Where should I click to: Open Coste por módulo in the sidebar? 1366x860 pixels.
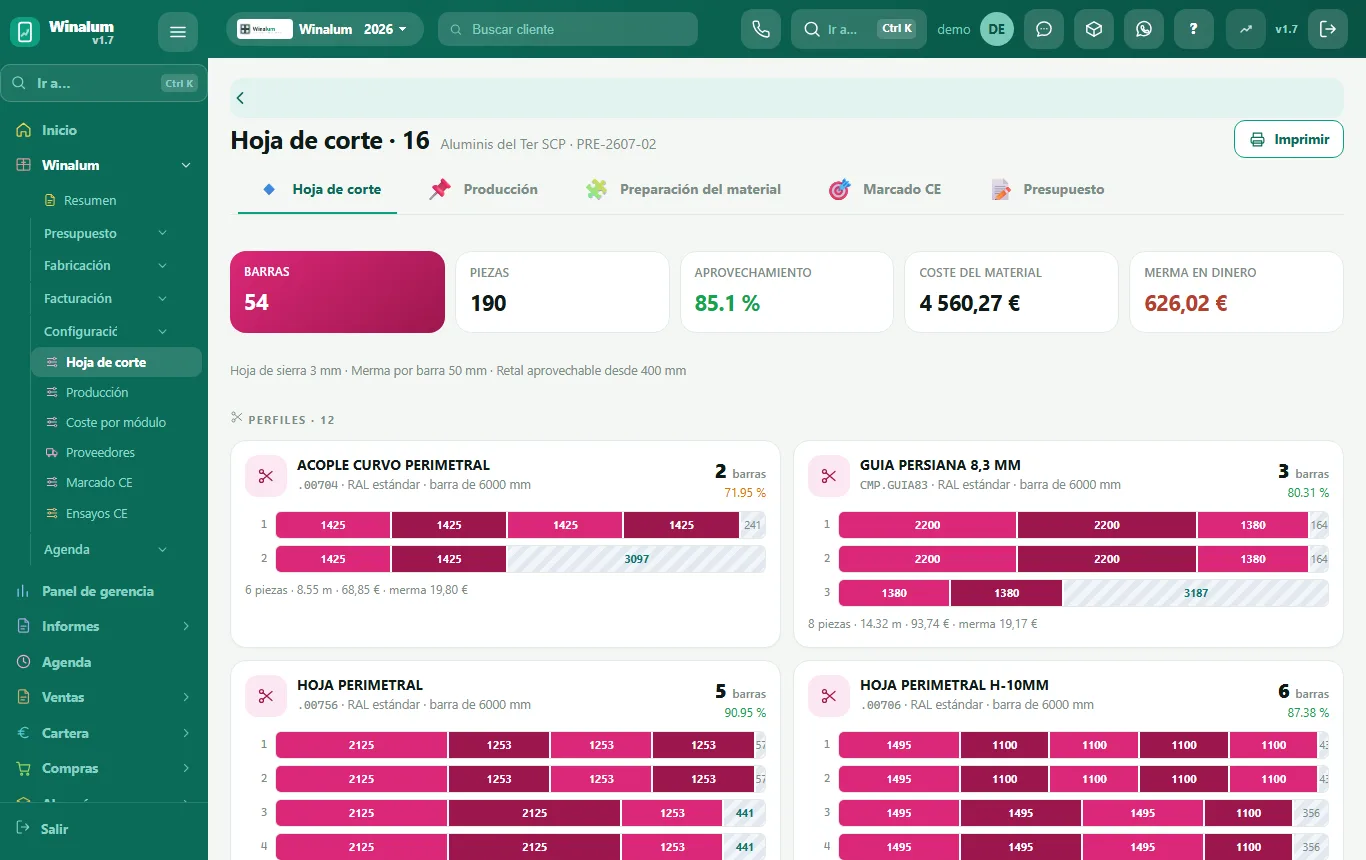(116, 422)
